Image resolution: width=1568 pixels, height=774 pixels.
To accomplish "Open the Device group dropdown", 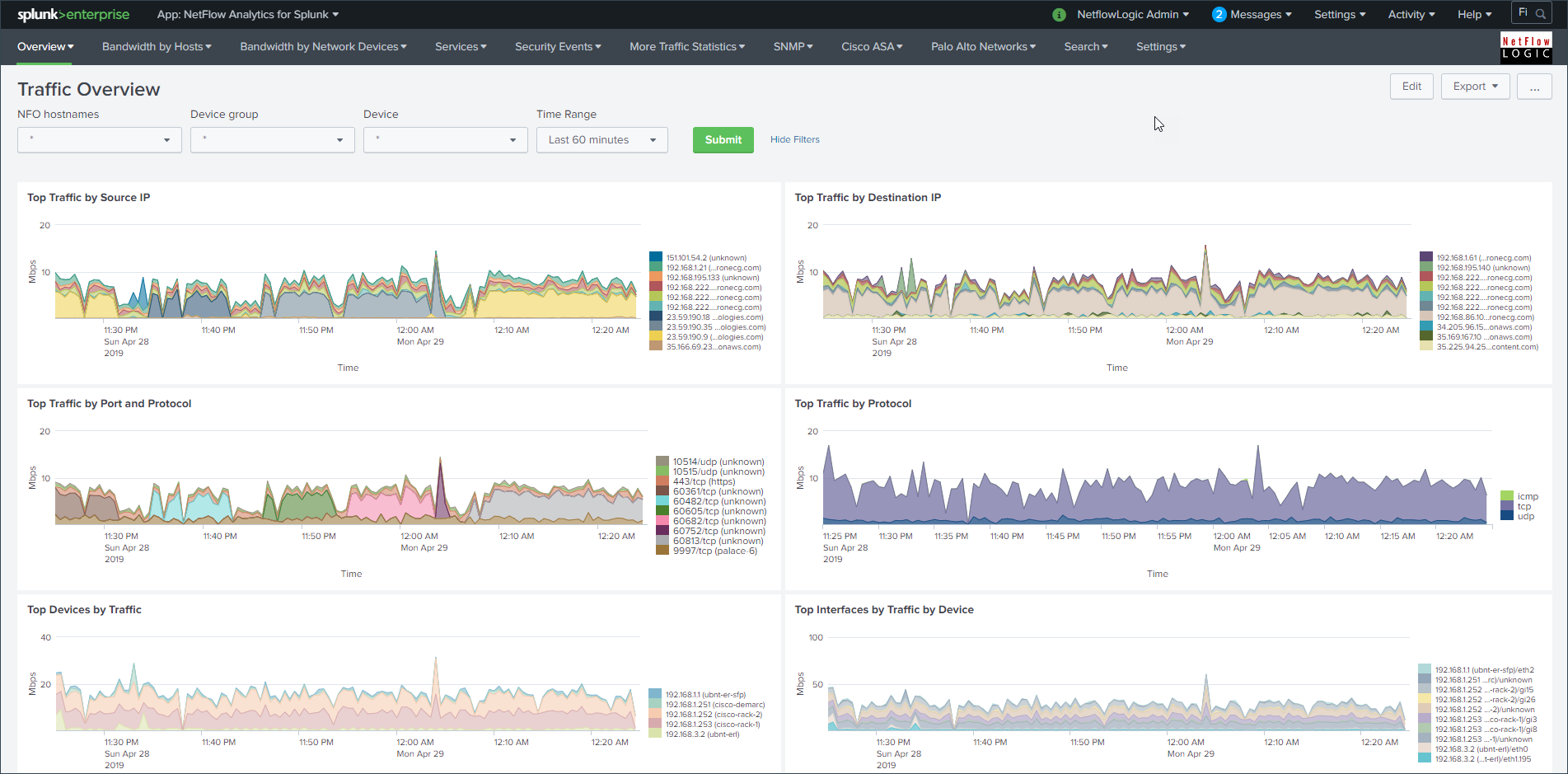I will click(273, 140).
